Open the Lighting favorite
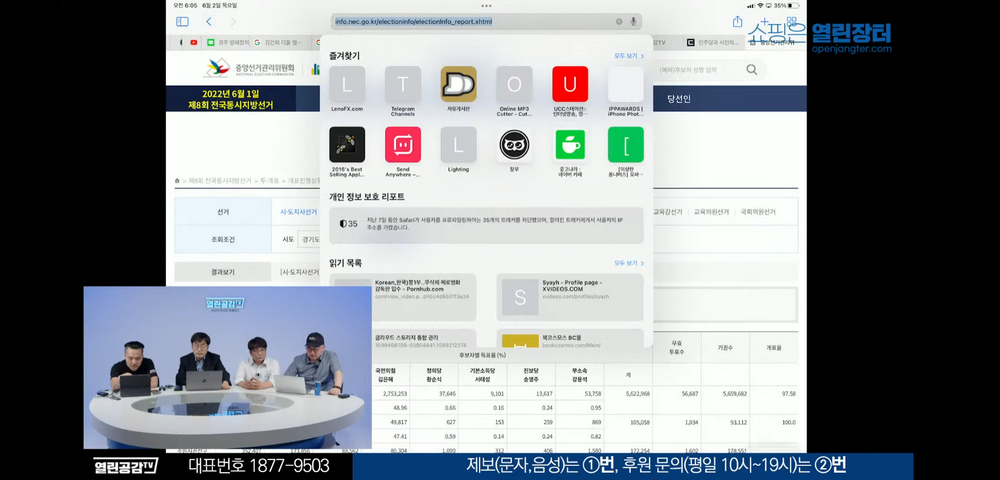Viewport: 1000px width, 480px height. tap(458, 145)
